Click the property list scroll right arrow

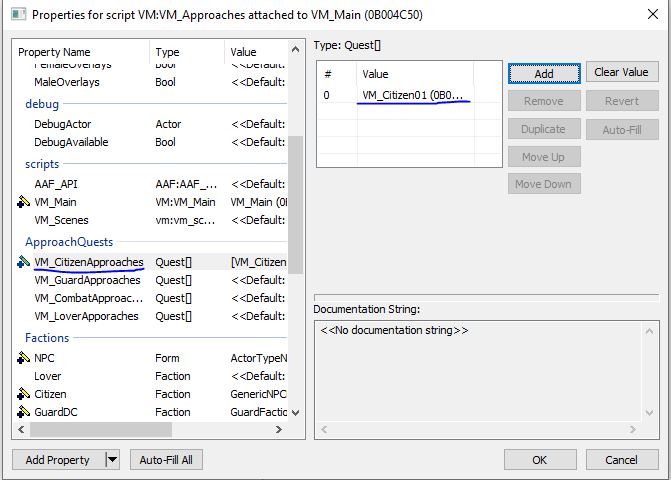coord(279,429)
